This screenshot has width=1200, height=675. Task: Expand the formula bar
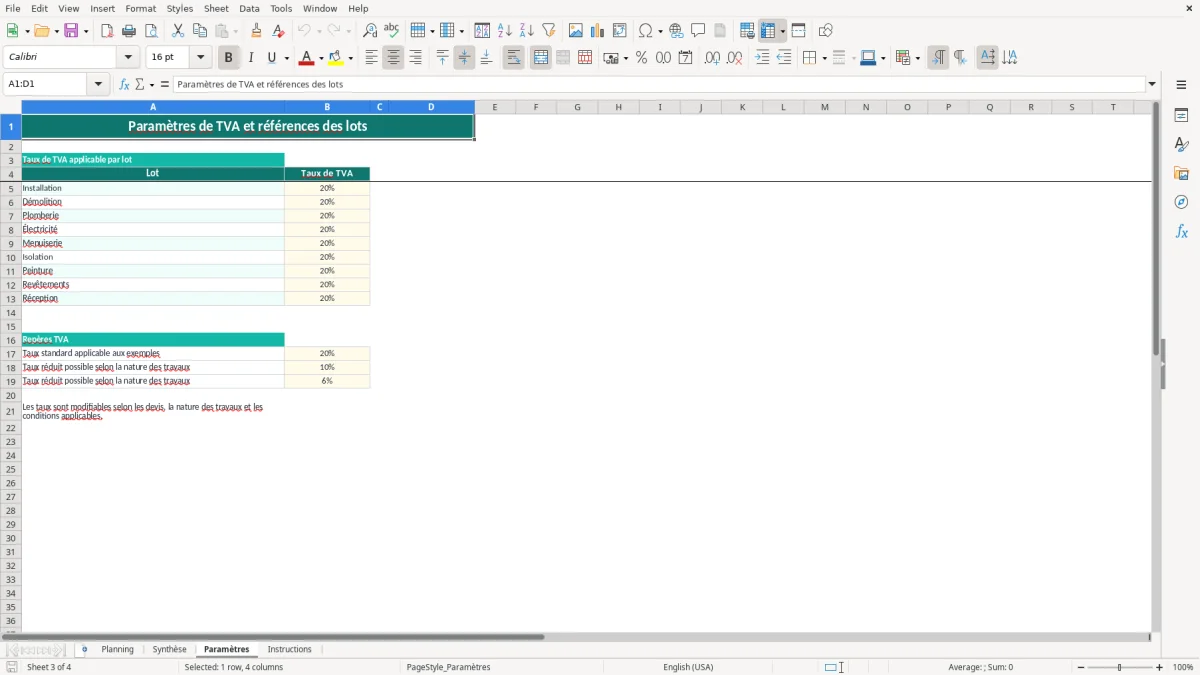(x=1152, y=84)
